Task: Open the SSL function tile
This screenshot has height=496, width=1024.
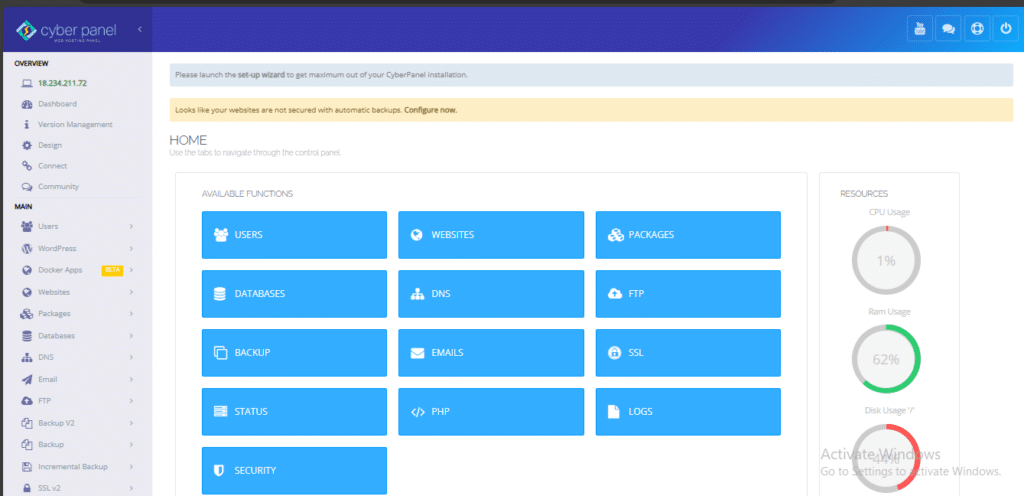Action: click(688, 352)
